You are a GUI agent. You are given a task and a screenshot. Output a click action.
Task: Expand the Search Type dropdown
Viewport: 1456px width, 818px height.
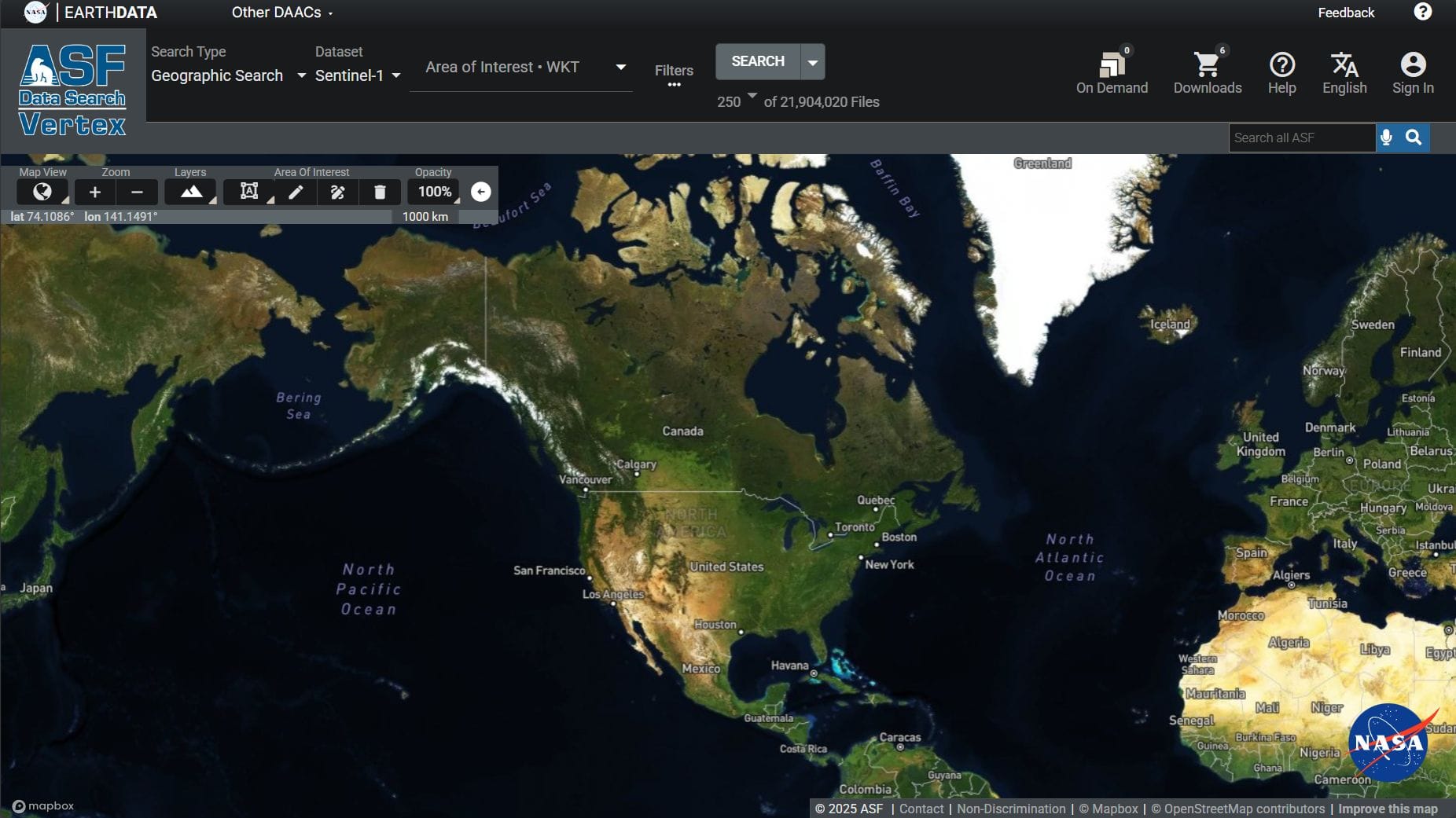228,75
